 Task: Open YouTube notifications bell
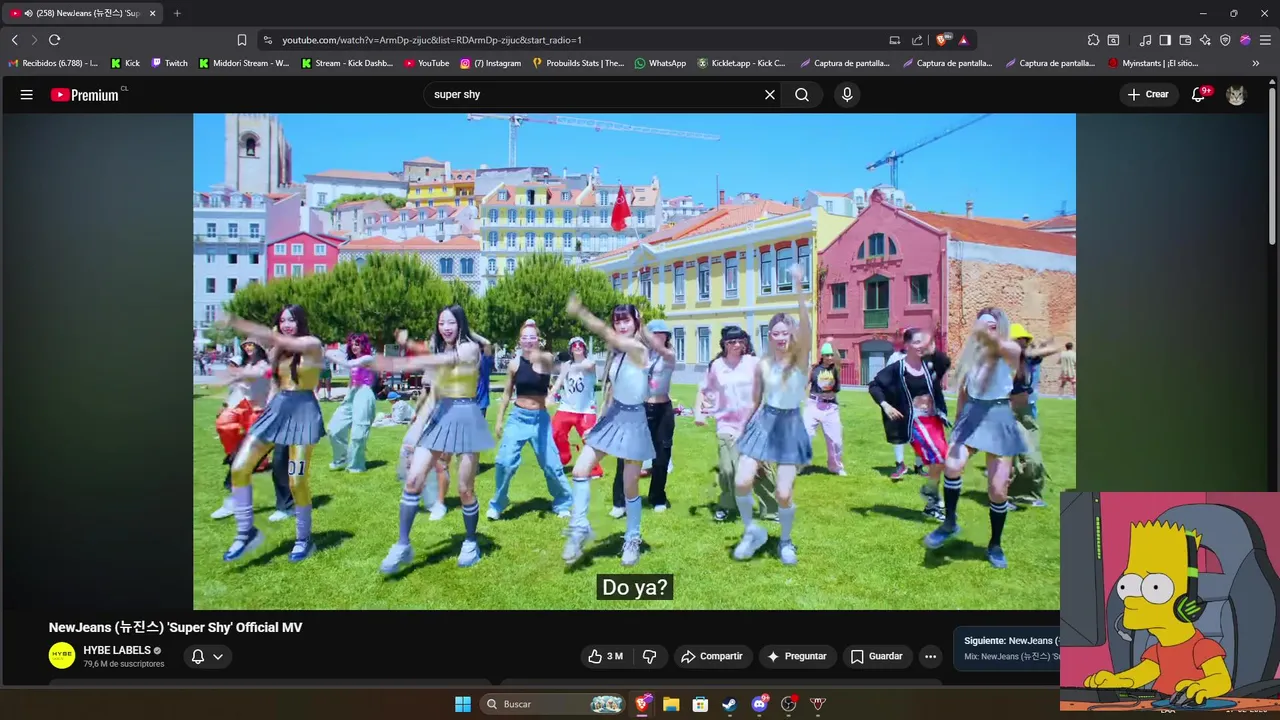1199,95
